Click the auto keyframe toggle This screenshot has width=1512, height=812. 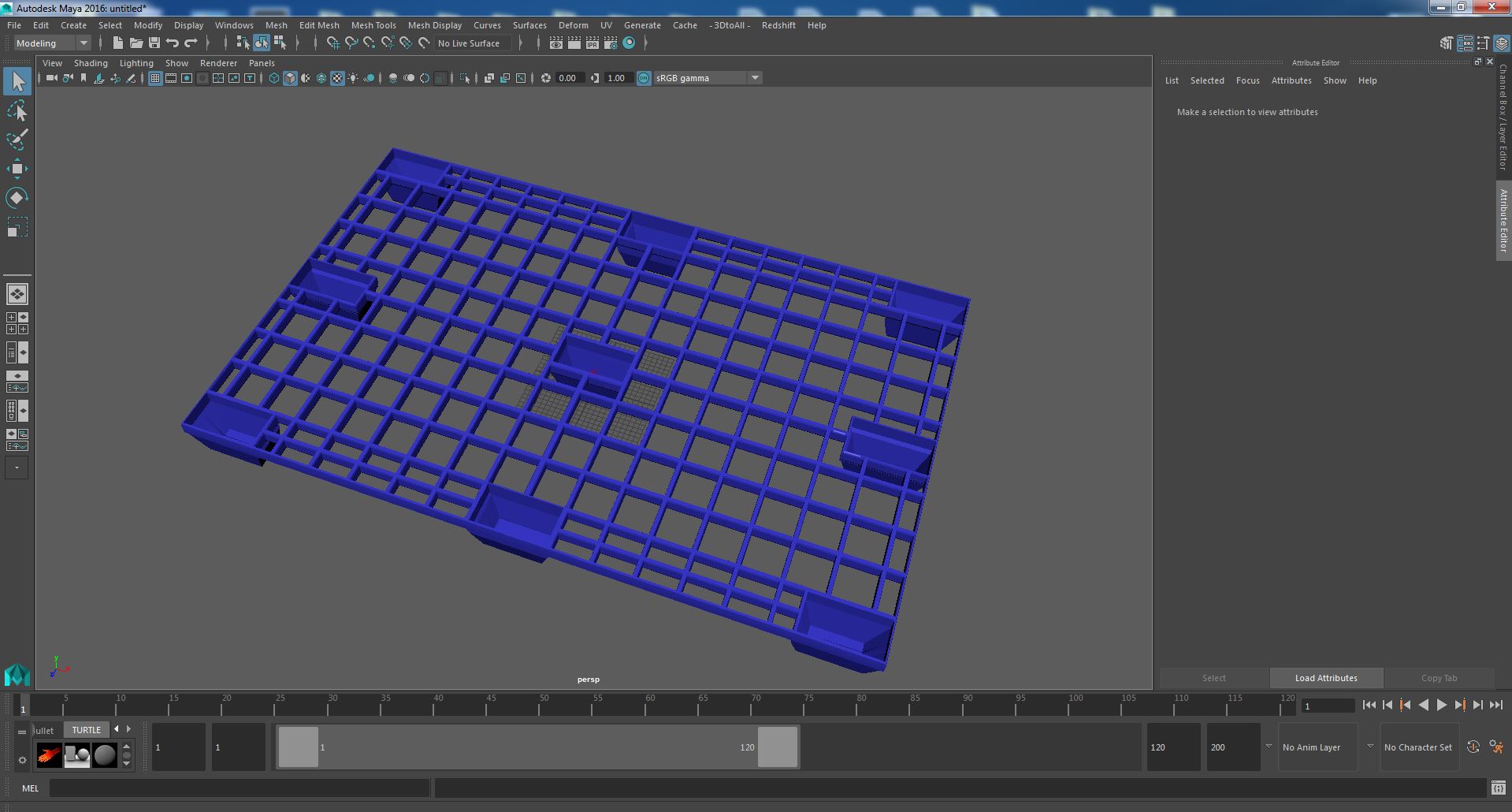point(1473,747)
